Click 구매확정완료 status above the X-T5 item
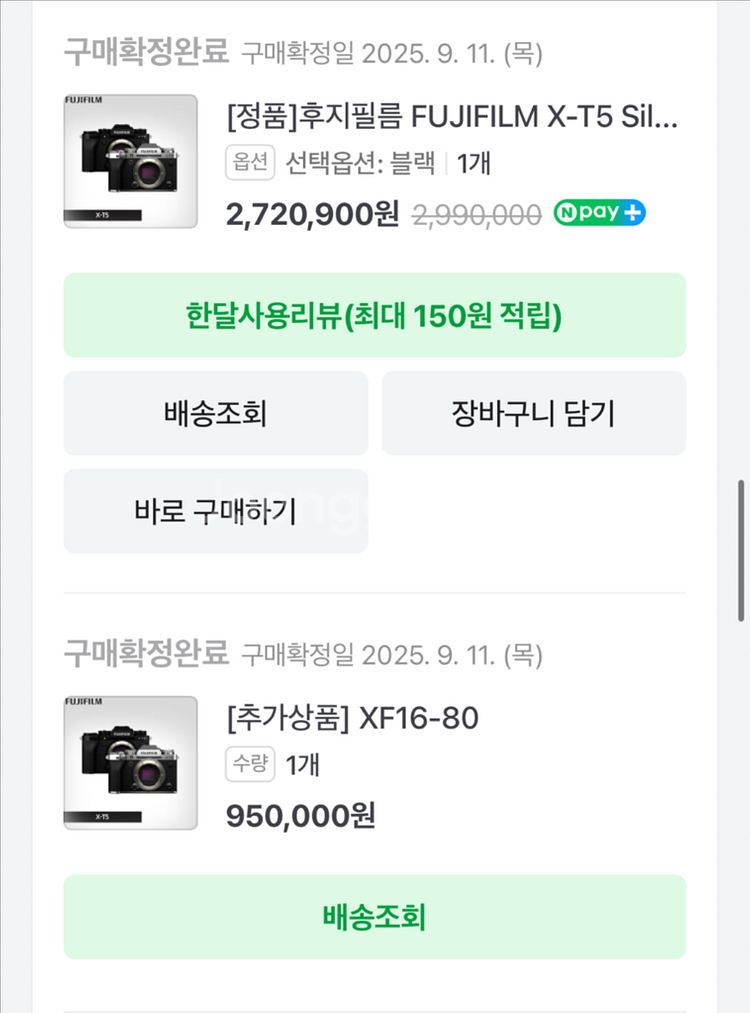 (x=146, y=51)
